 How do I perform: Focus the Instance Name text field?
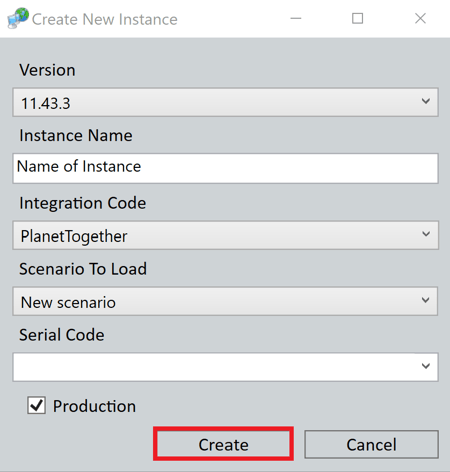point(225,168)
